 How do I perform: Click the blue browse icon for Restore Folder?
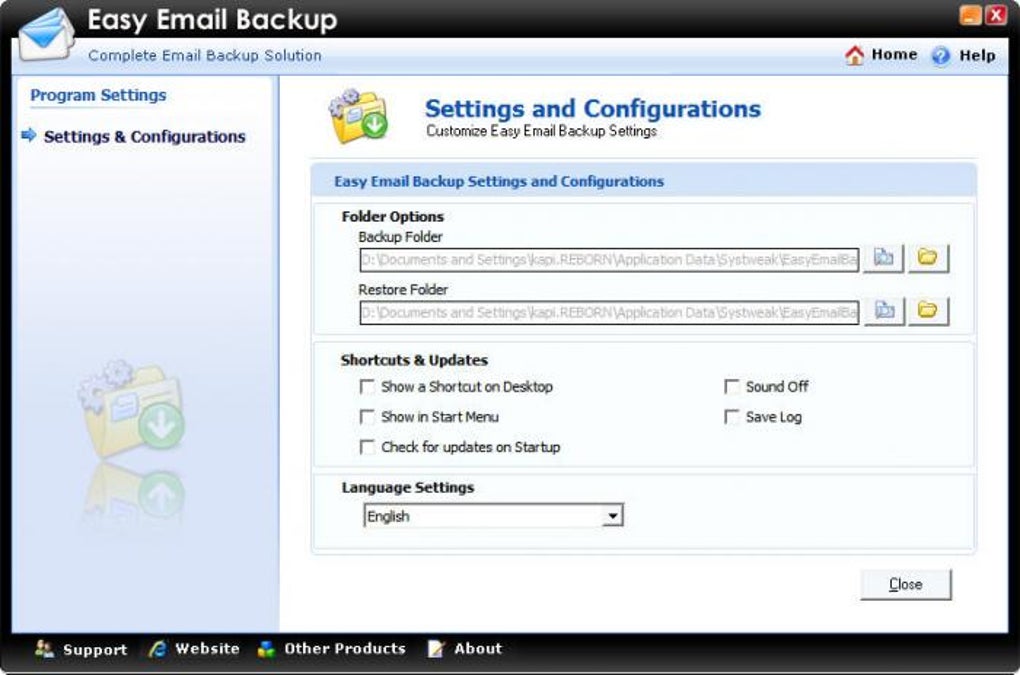884,311
